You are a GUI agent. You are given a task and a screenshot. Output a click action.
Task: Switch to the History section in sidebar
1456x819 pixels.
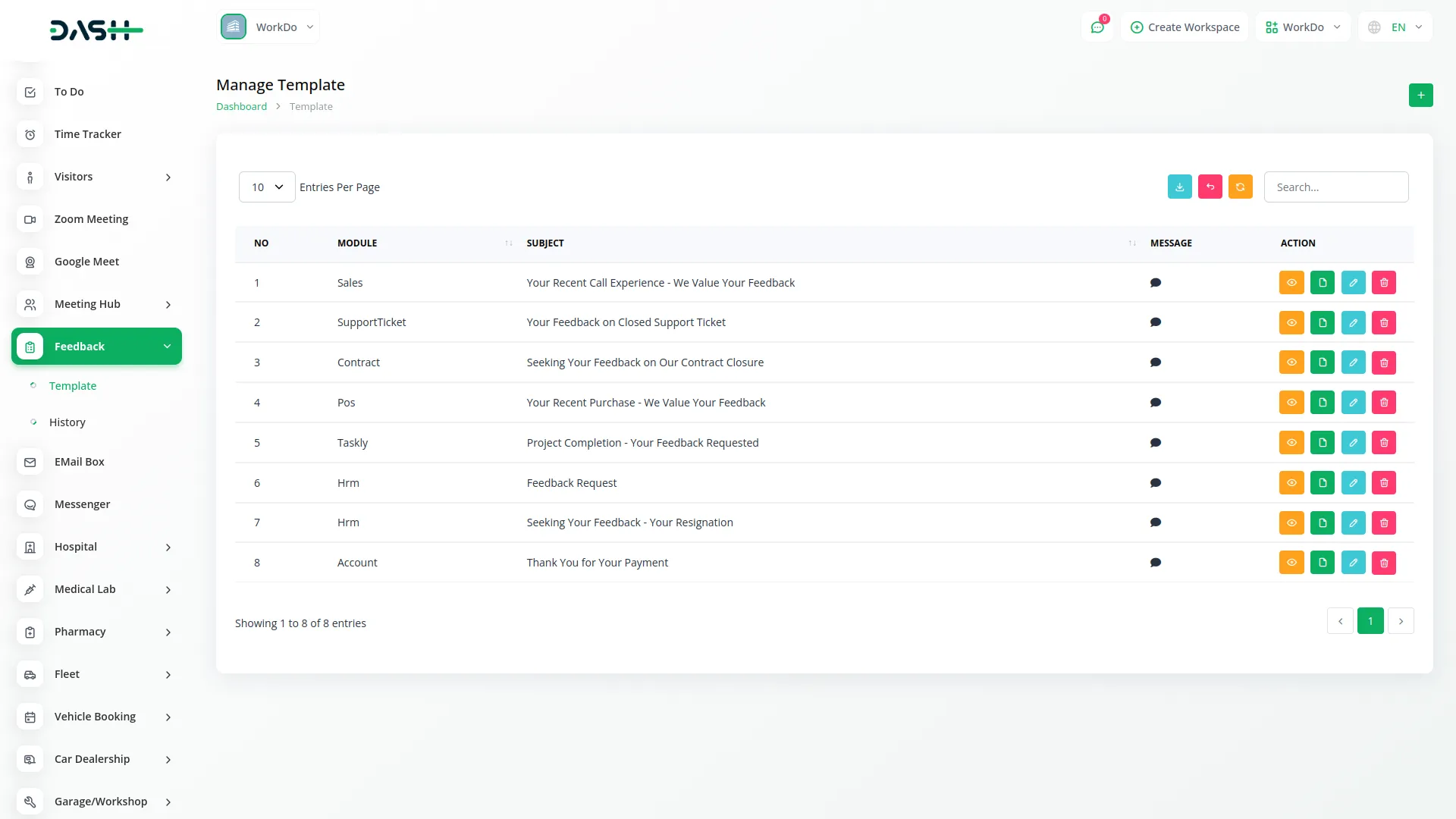coord(67,422)
